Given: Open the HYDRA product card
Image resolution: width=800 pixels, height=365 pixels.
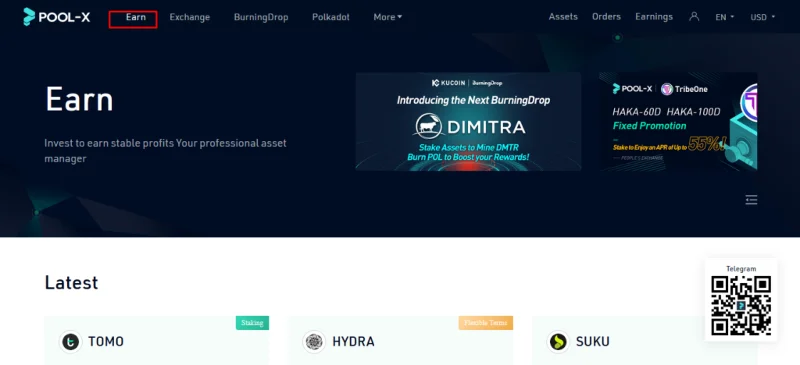Looking at the screenshot, I should (401, 340).
